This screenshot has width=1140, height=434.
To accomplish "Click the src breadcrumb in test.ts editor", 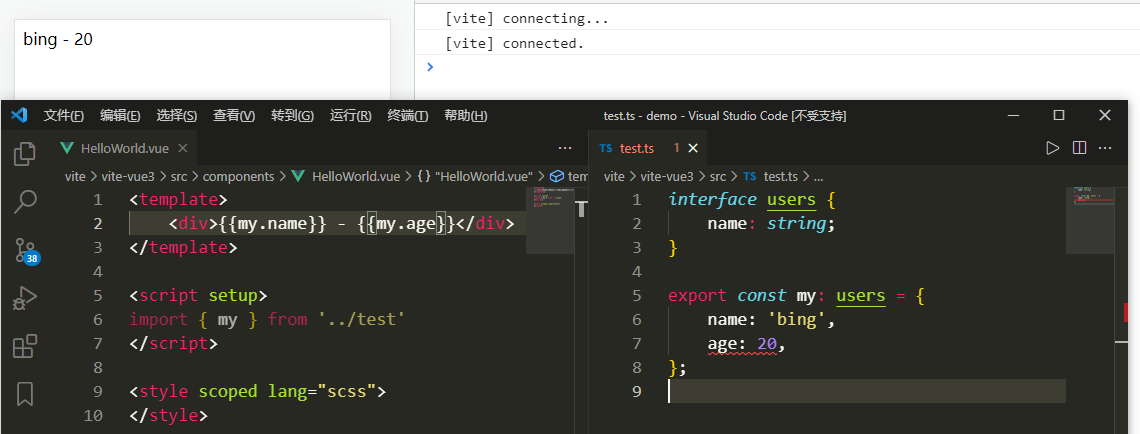I will (x=718, y=176).
